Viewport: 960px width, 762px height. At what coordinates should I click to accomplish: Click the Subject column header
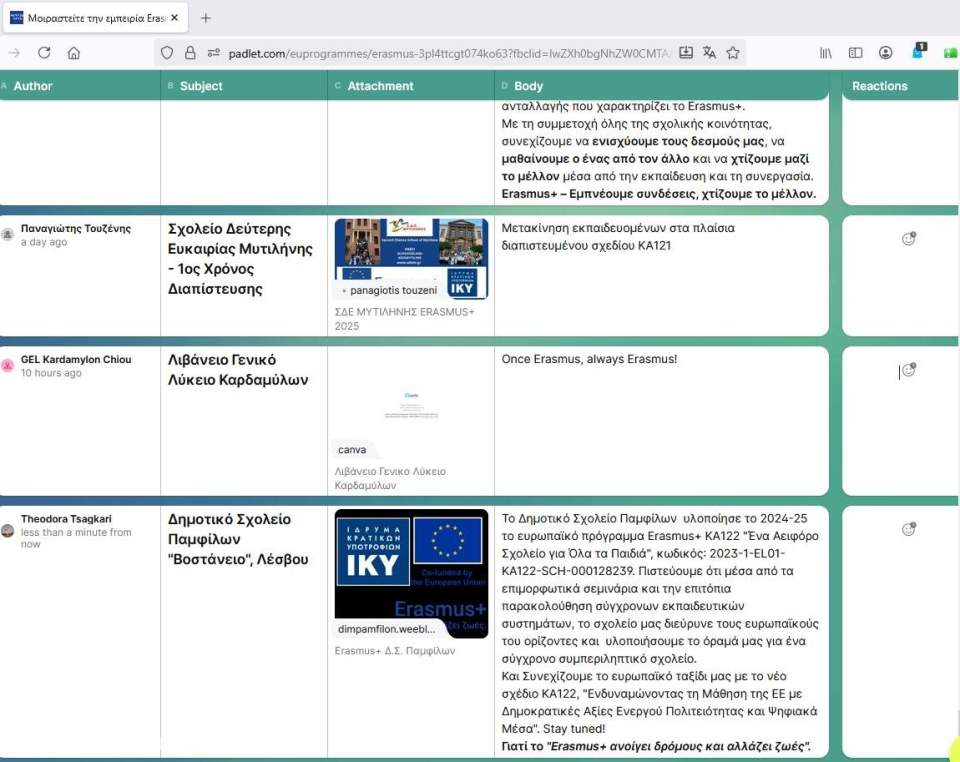click(201, 86)
